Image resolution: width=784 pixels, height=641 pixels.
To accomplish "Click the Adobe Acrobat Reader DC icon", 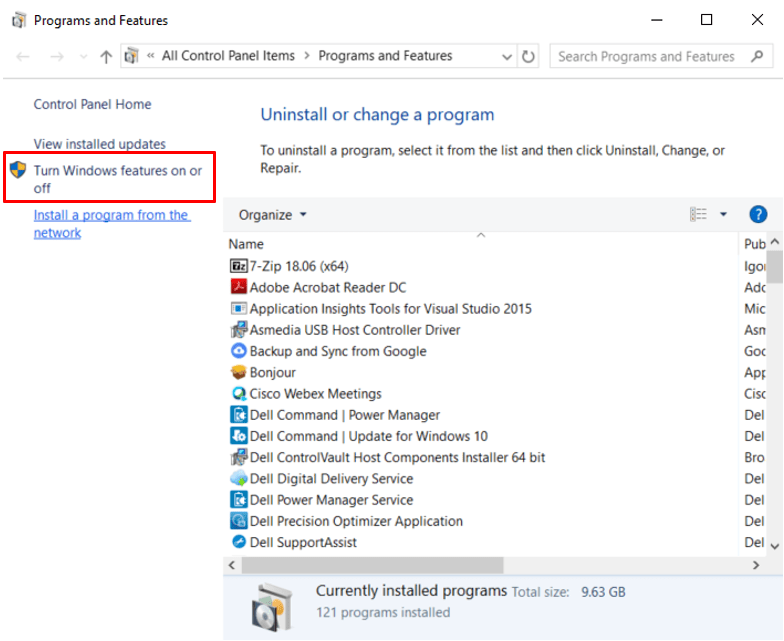I will click(238, 287).
